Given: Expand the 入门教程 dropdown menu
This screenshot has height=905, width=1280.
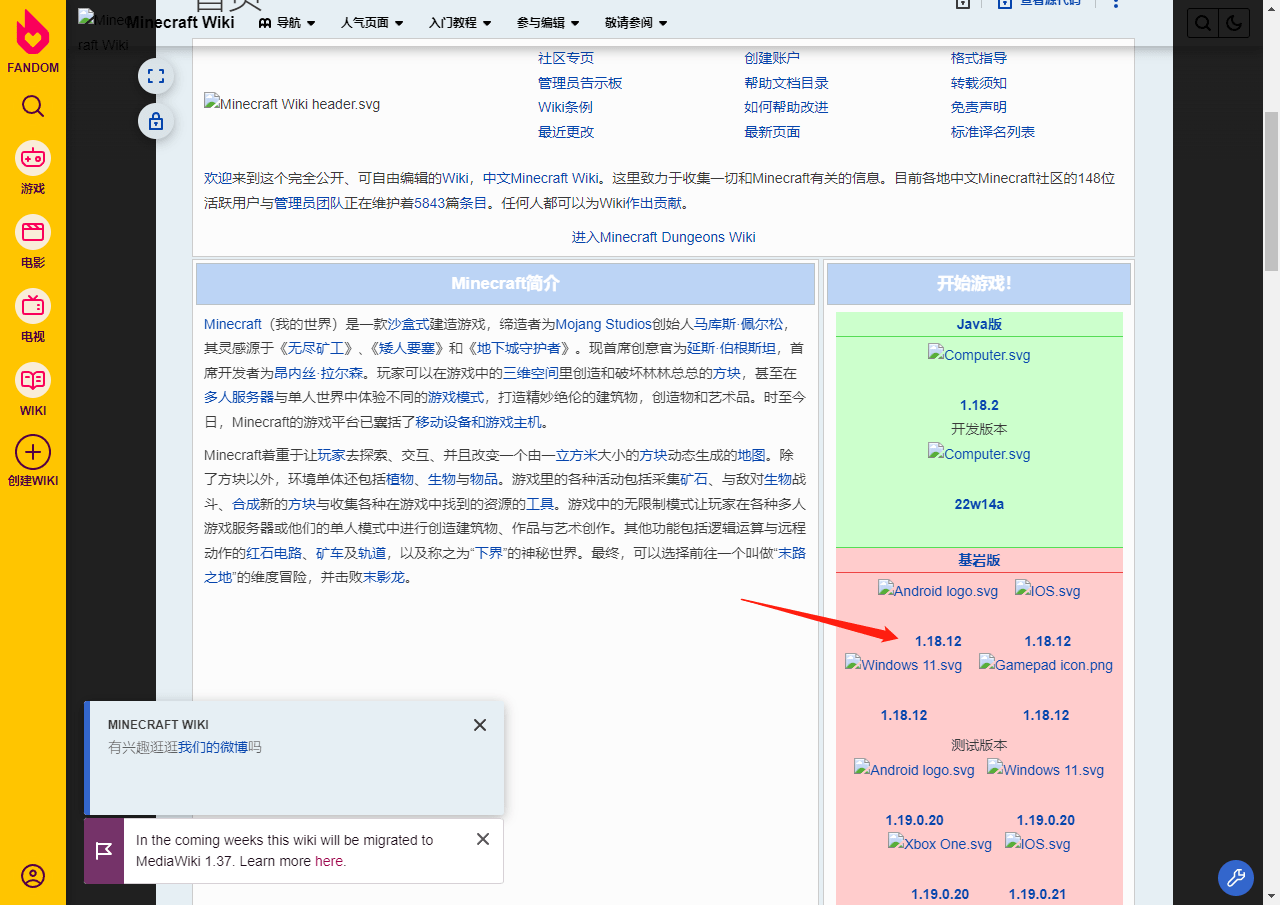Looking at the screenshot, I should coord(460,23).
